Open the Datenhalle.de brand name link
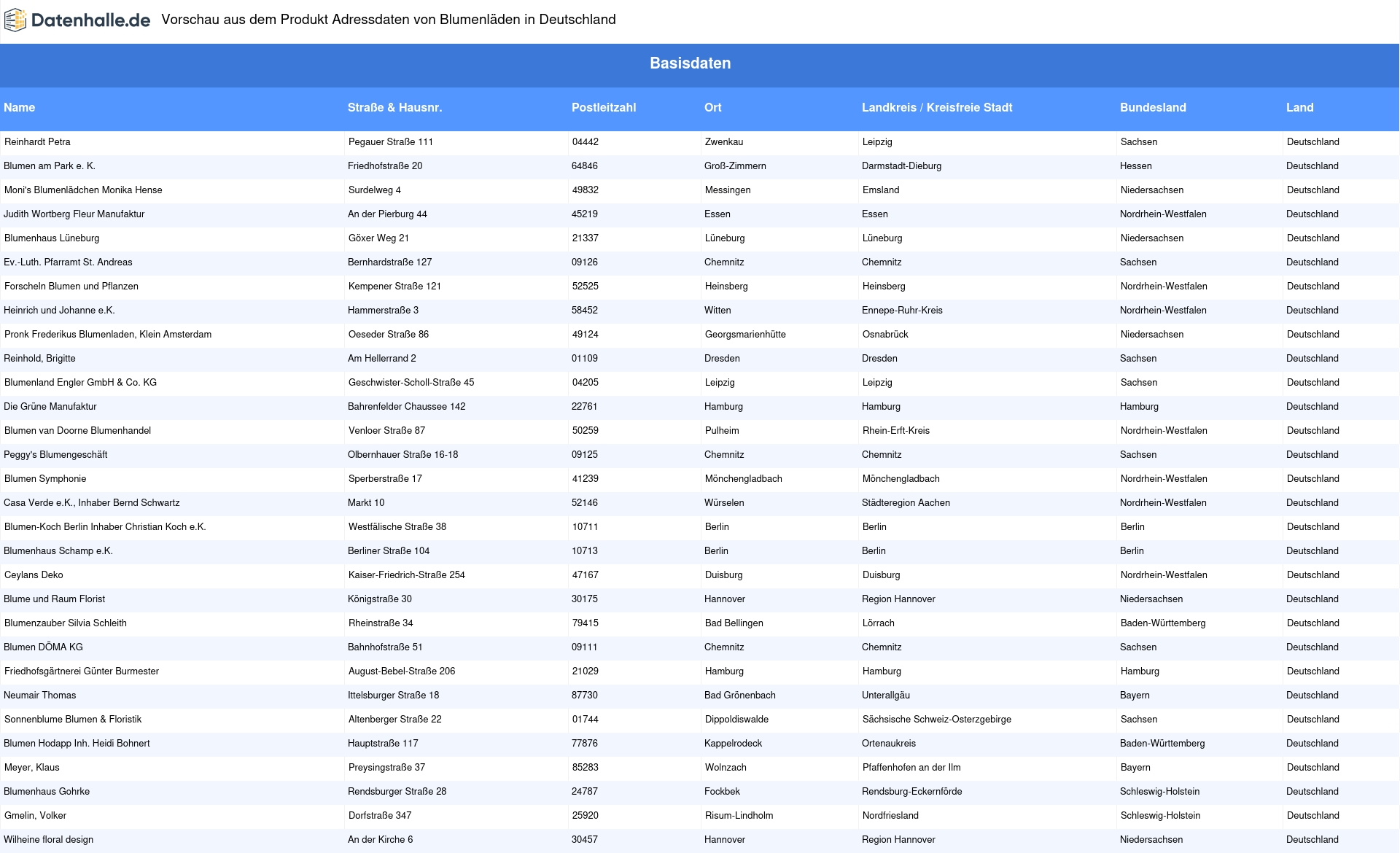Viewport: 1400px width, 853px height. click(90, 20)
